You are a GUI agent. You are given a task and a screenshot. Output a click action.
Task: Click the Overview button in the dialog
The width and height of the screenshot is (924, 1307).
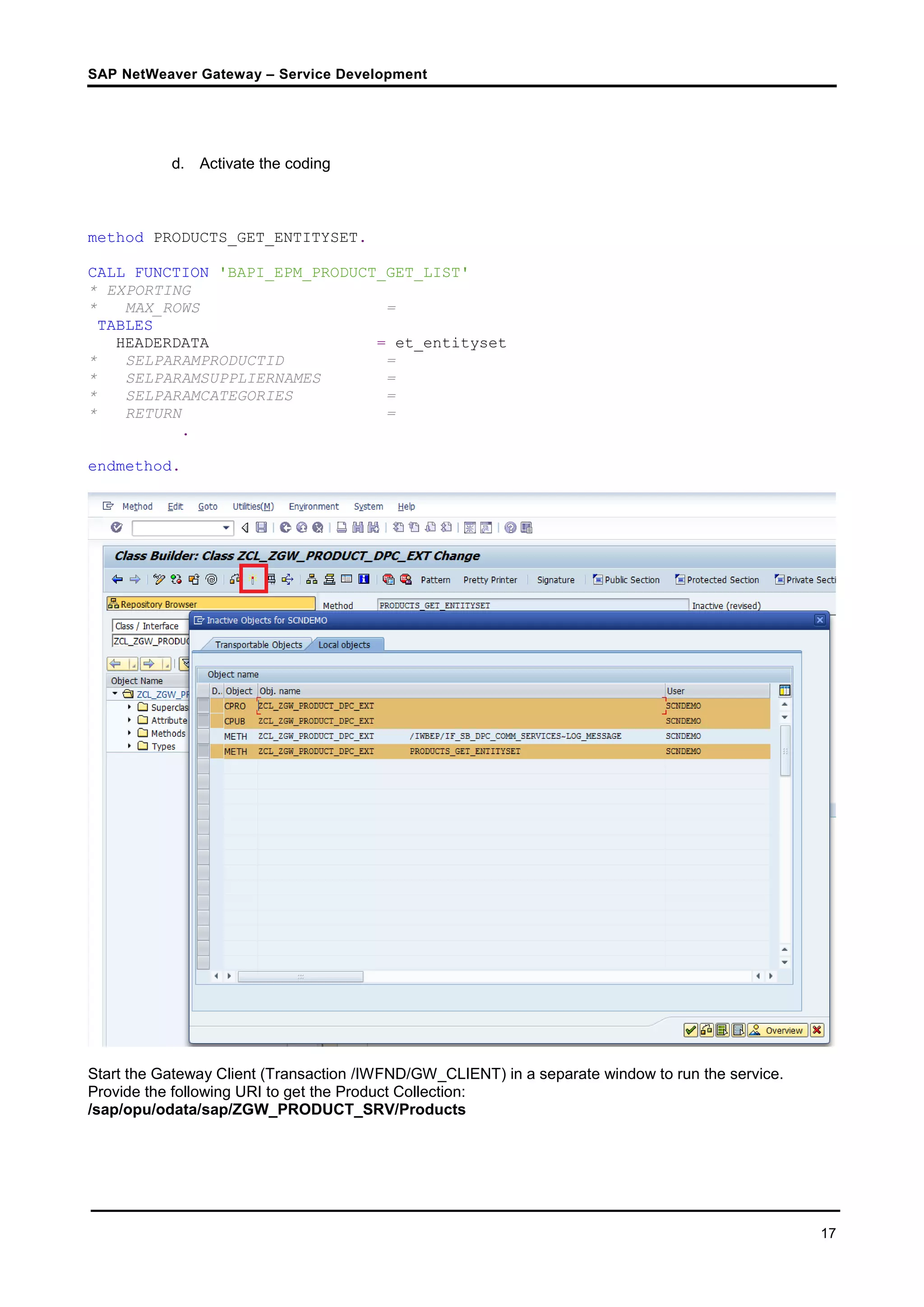(x=778, y=1030)
